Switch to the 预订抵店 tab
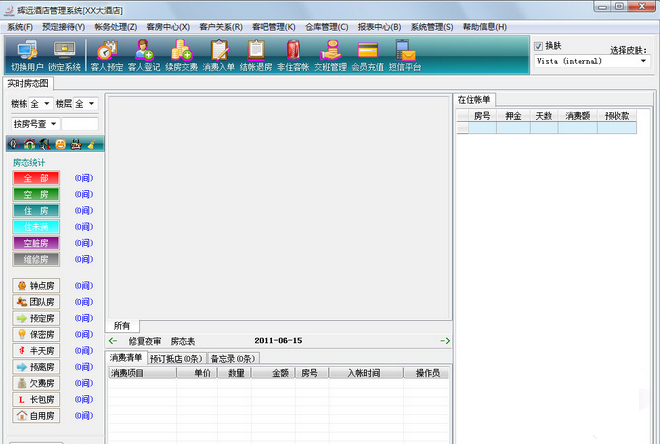Image resolution: width=660 pixels, height=444 pixels. click(x=177, y=358)
